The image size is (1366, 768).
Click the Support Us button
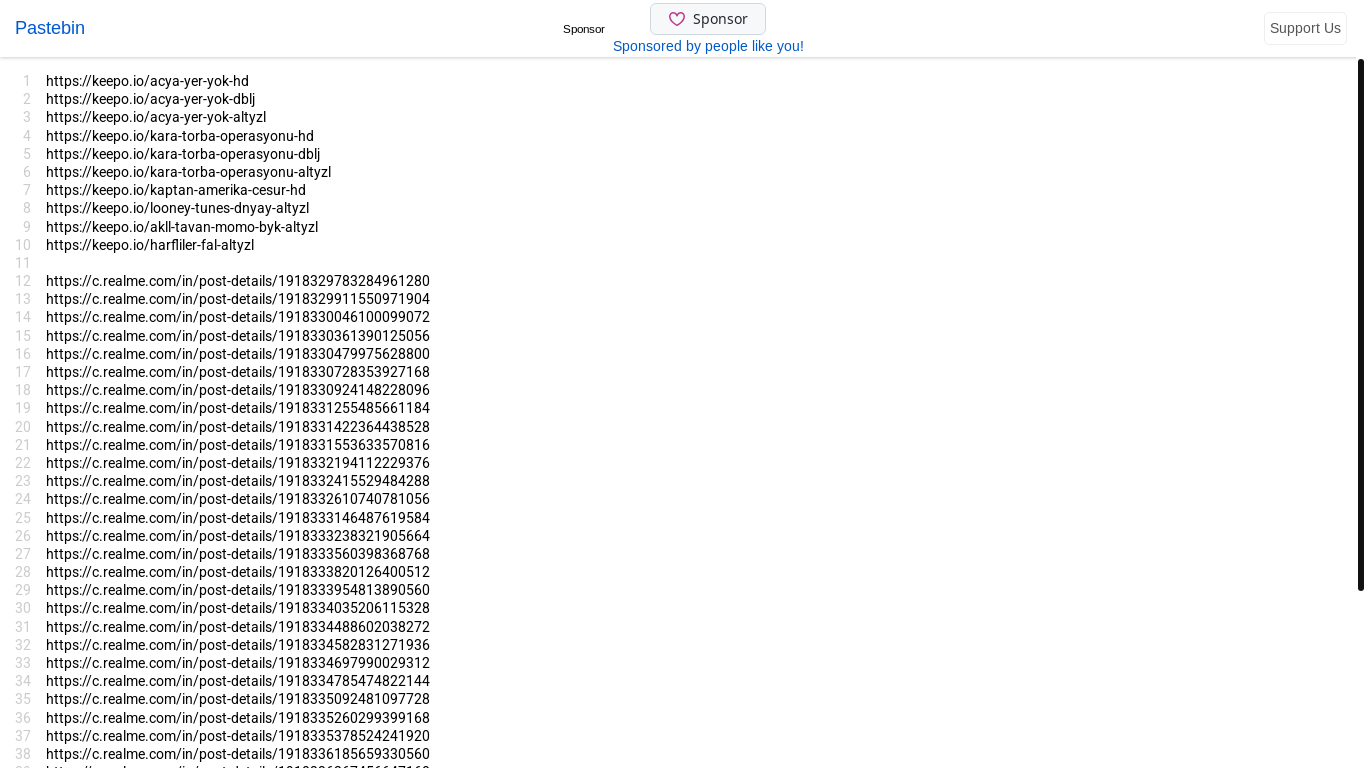(x=1305, y=28)
